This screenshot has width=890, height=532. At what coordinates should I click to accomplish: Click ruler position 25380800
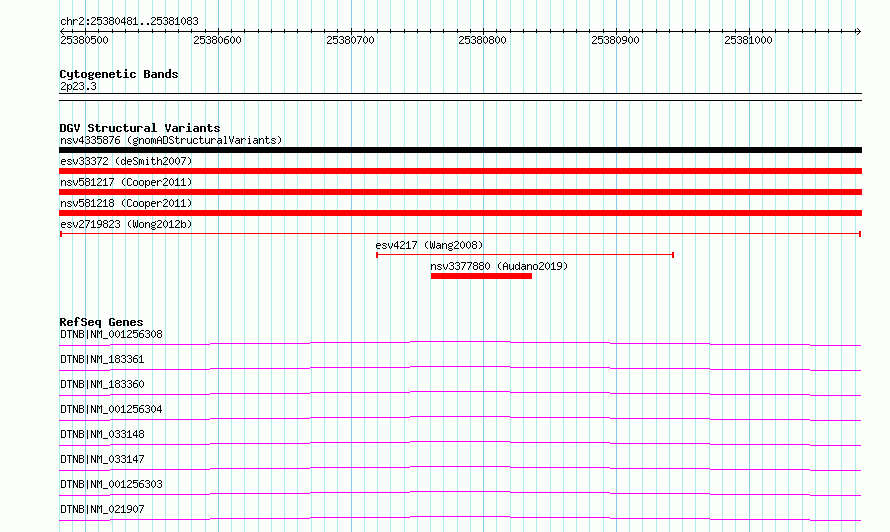482,40
